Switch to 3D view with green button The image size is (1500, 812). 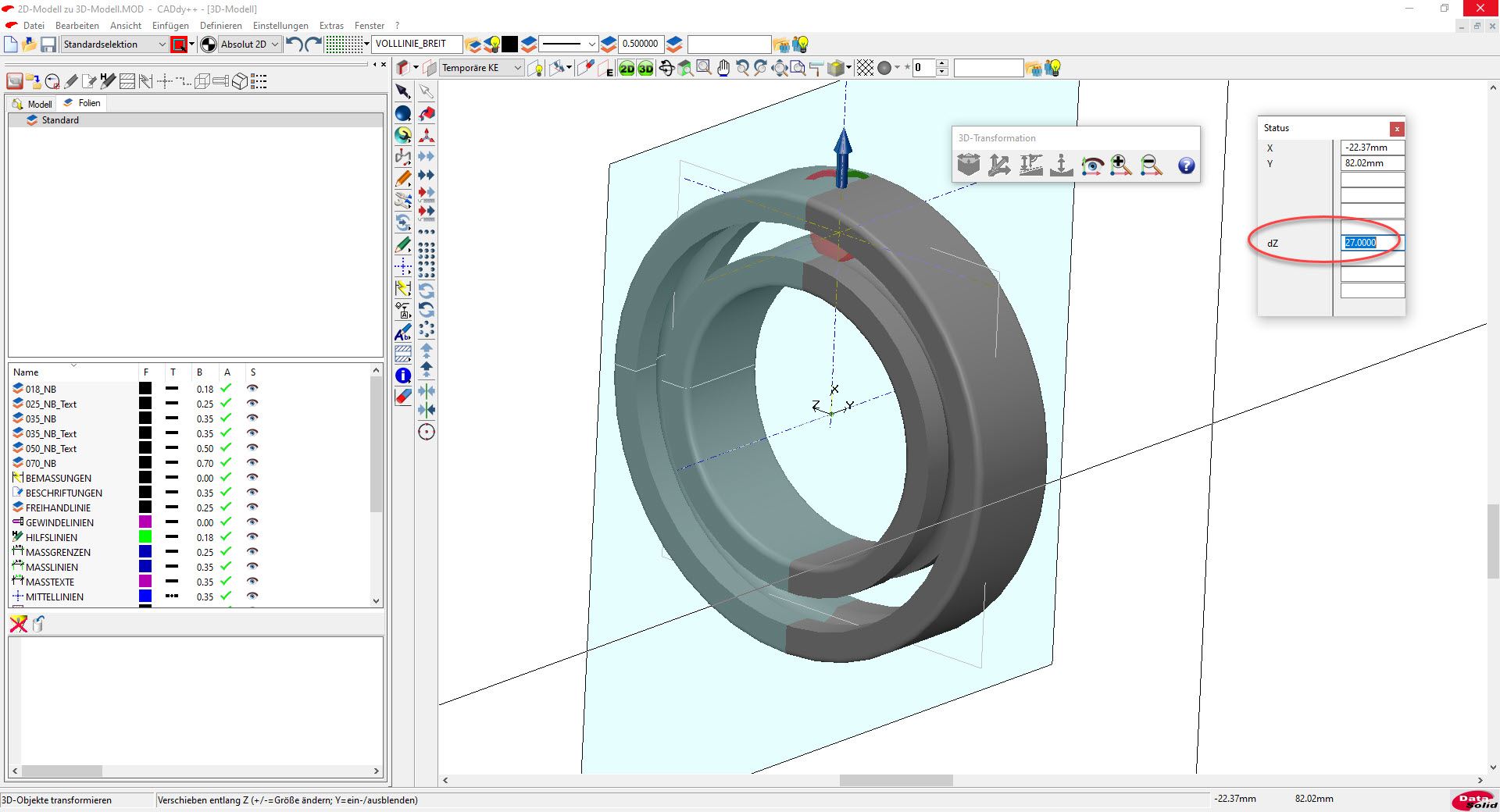645,69
